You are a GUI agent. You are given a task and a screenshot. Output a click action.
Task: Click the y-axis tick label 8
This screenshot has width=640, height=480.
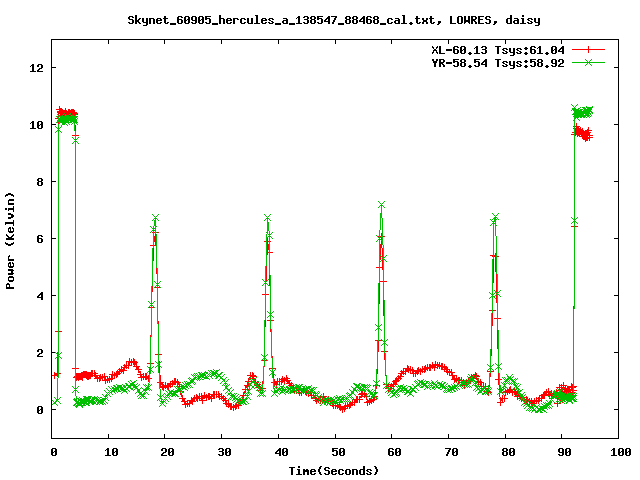(x=40, y=182)
